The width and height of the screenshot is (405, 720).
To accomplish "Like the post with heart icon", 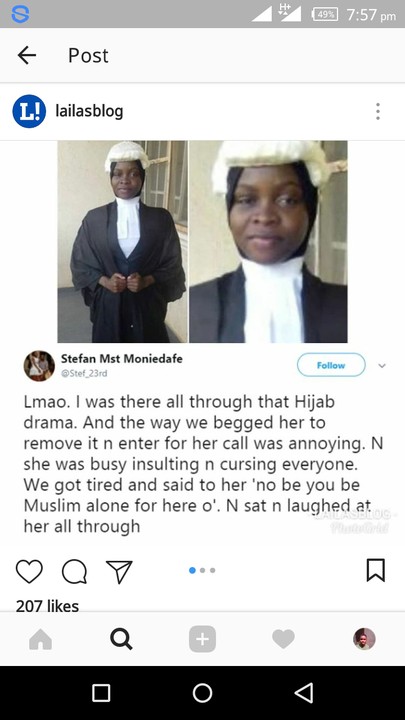I will pos(29,572).
